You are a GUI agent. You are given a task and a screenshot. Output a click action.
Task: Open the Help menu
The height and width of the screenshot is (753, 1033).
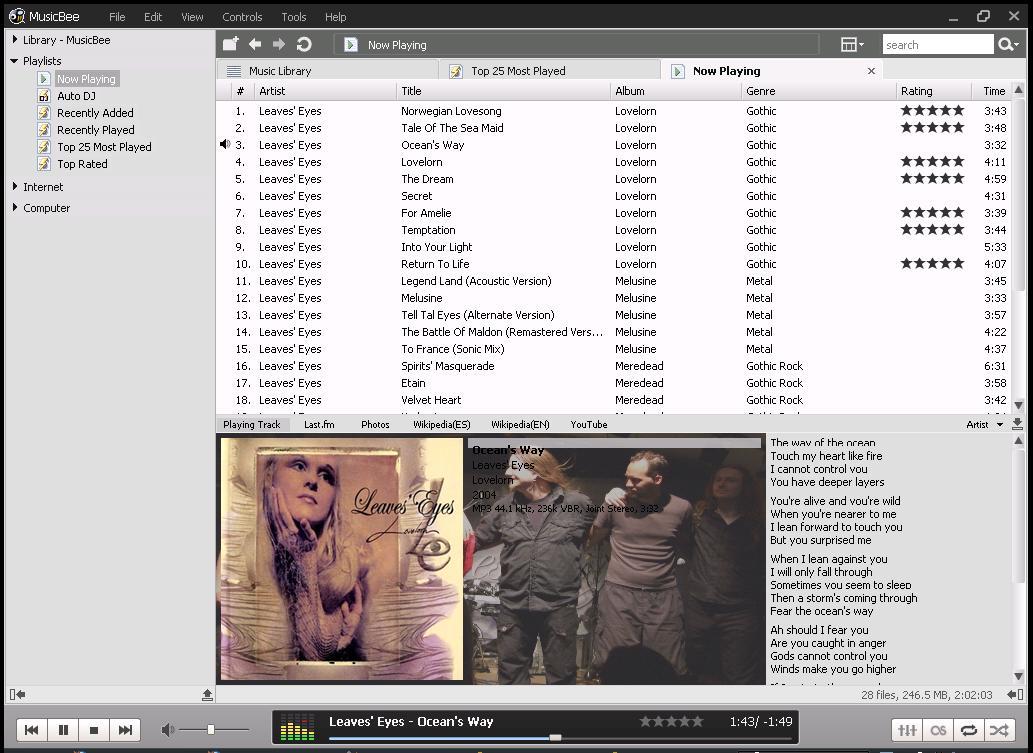(x=335, y=16)
